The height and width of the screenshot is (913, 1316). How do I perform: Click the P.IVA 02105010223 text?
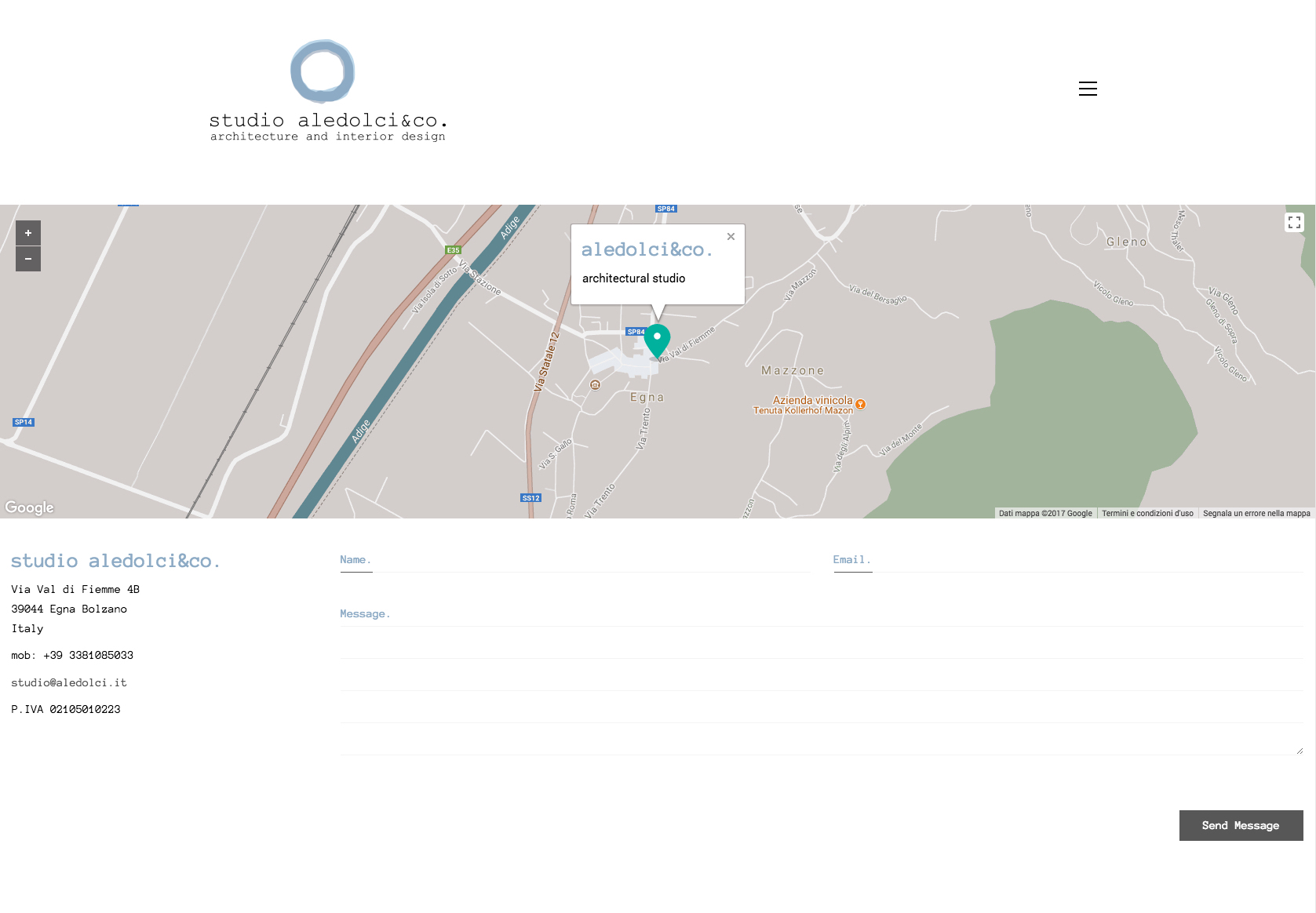pyautogui.click(x=66, y=710)
